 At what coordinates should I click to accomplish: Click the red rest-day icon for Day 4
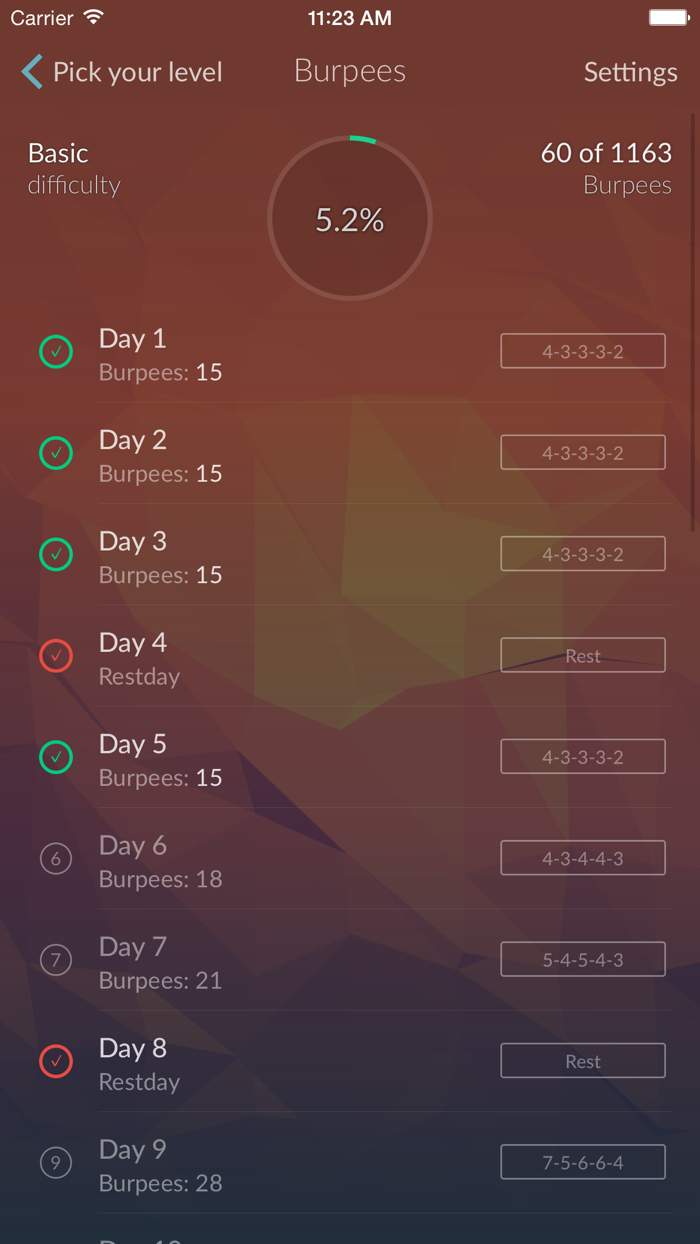coord(56,656)
